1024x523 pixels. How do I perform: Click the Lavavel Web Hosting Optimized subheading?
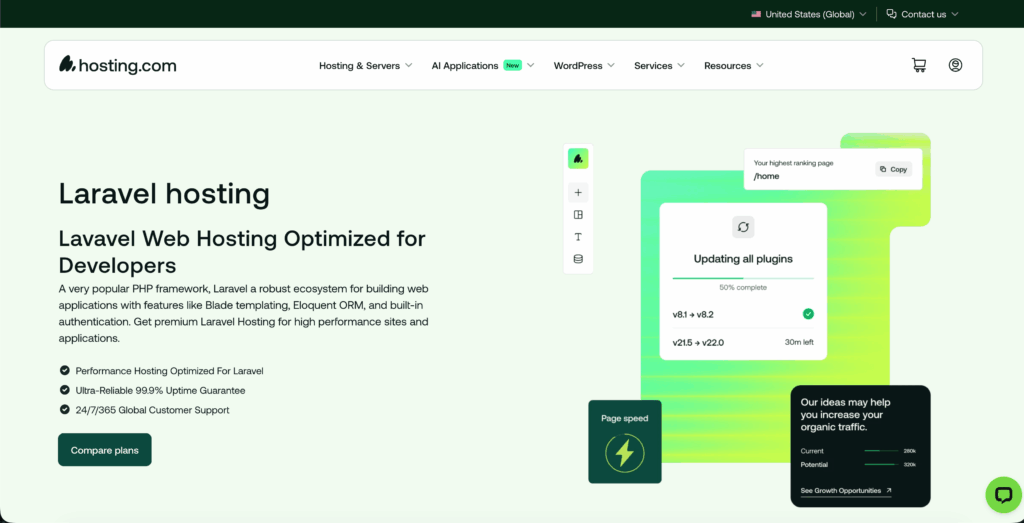pos(242,252)
